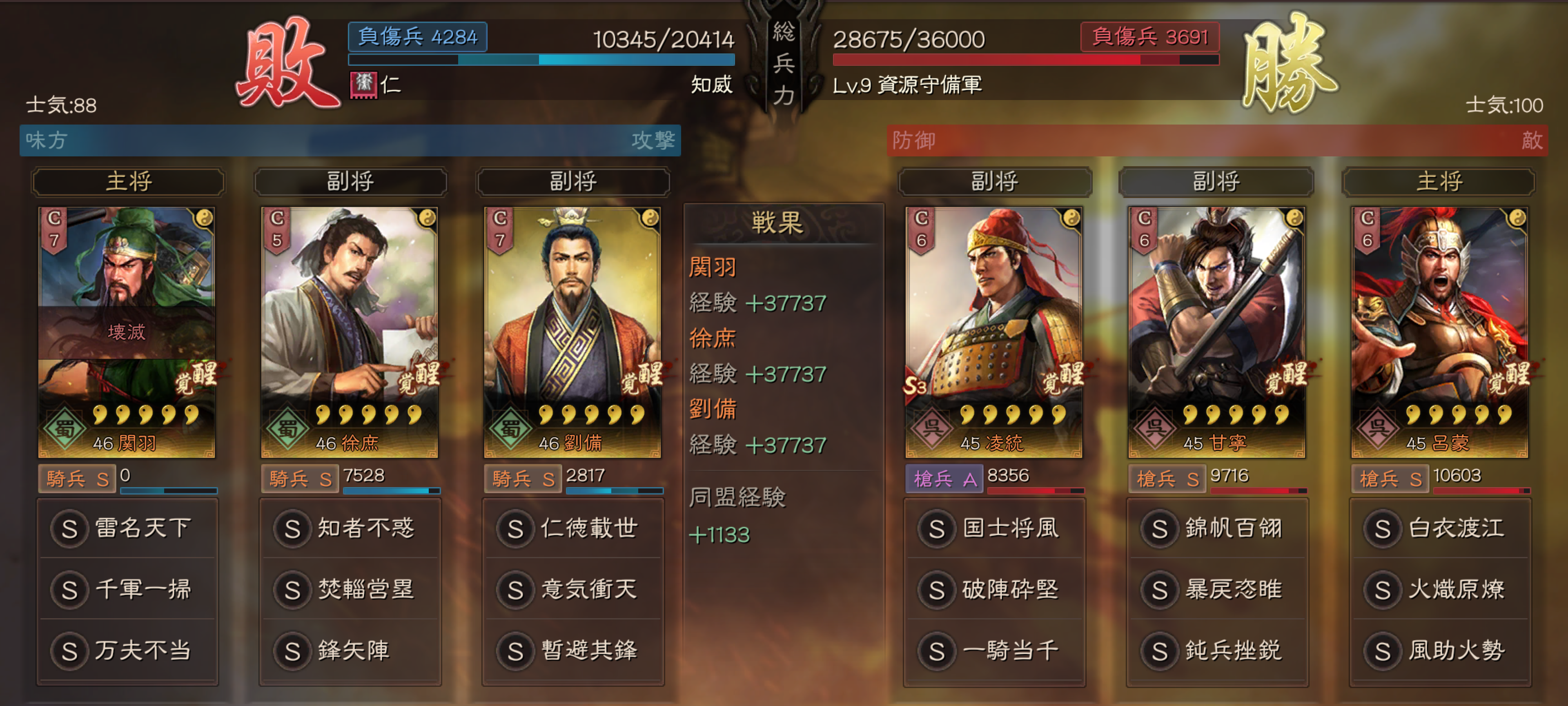Click the 負傷兵 4284 wounded troops label
Screen dimensions: 1568x706
click(418, 37)
